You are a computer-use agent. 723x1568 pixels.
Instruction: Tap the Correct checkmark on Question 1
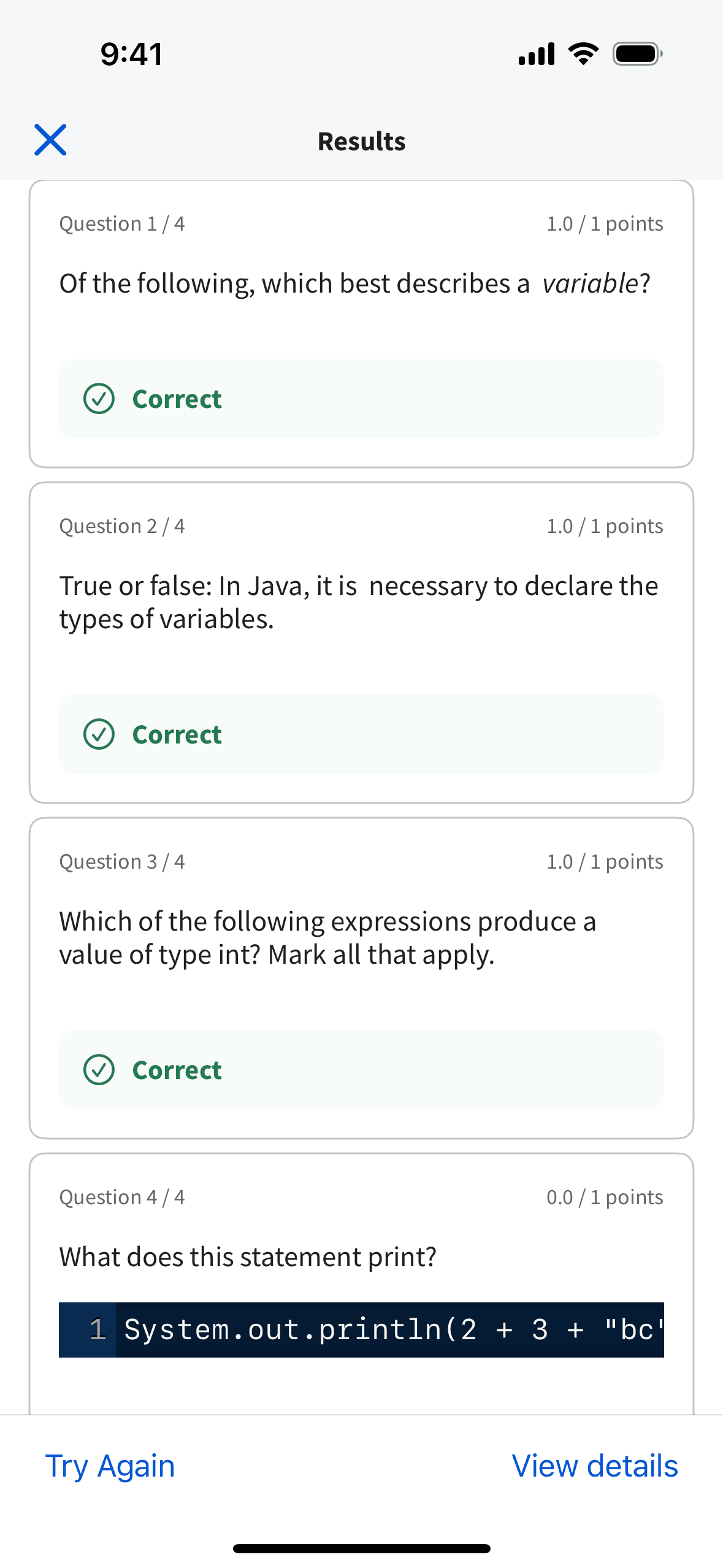(x=100, y=399)
